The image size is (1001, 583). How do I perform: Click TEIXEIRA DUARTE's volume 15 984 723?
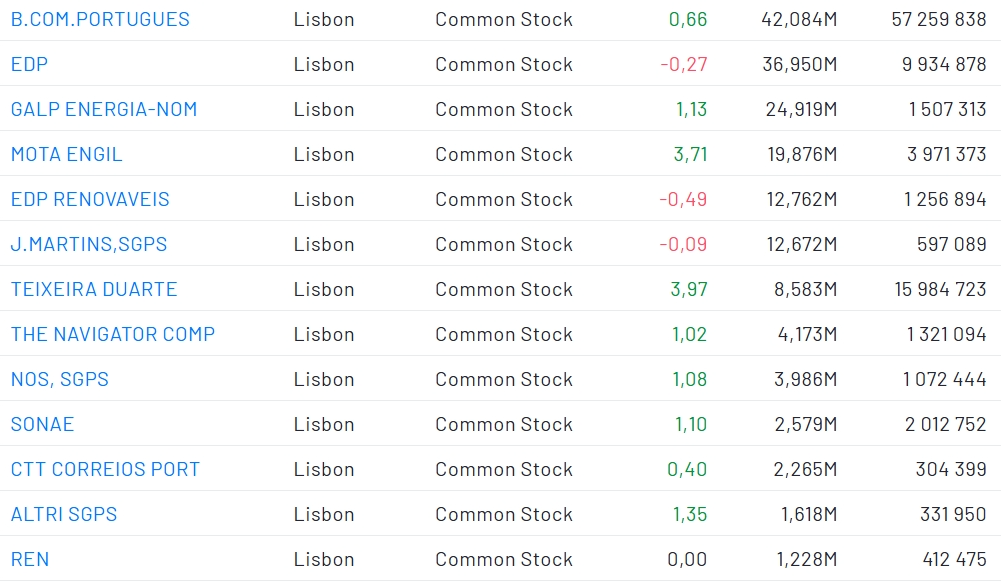pos(940,289)
